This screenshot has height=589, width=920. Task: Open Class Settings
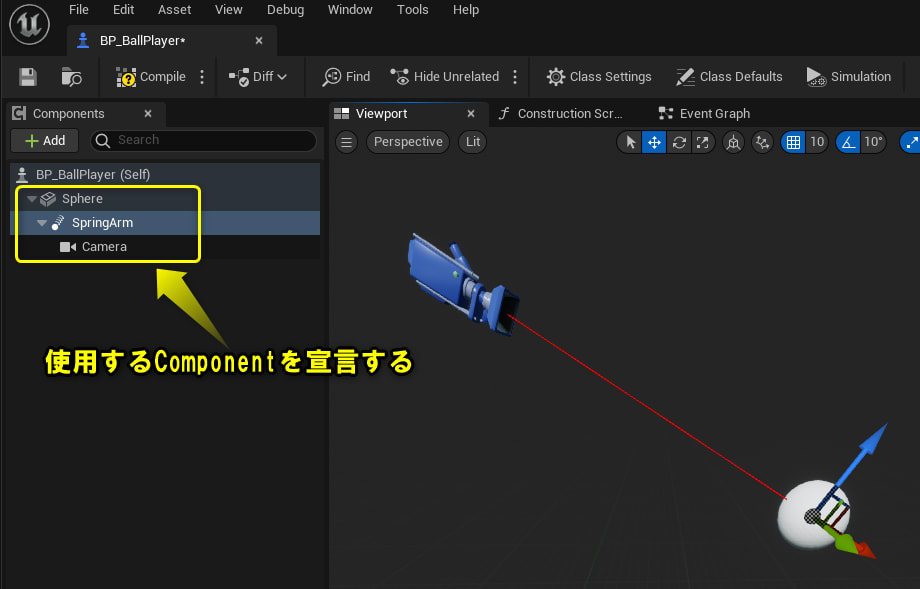pyautogui.click(x=599, y=76)
